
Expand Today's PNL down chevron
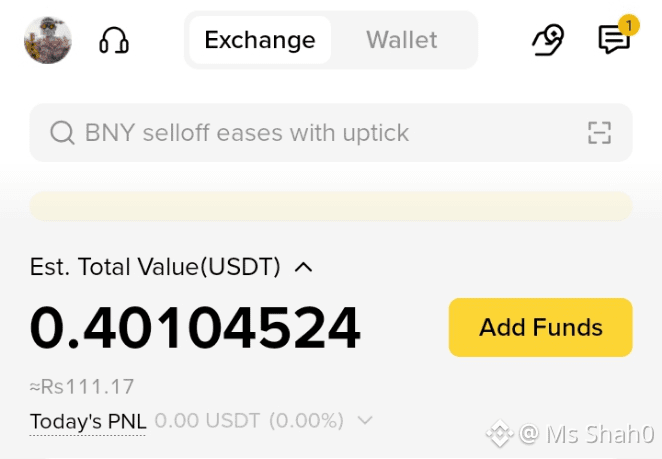365,420
